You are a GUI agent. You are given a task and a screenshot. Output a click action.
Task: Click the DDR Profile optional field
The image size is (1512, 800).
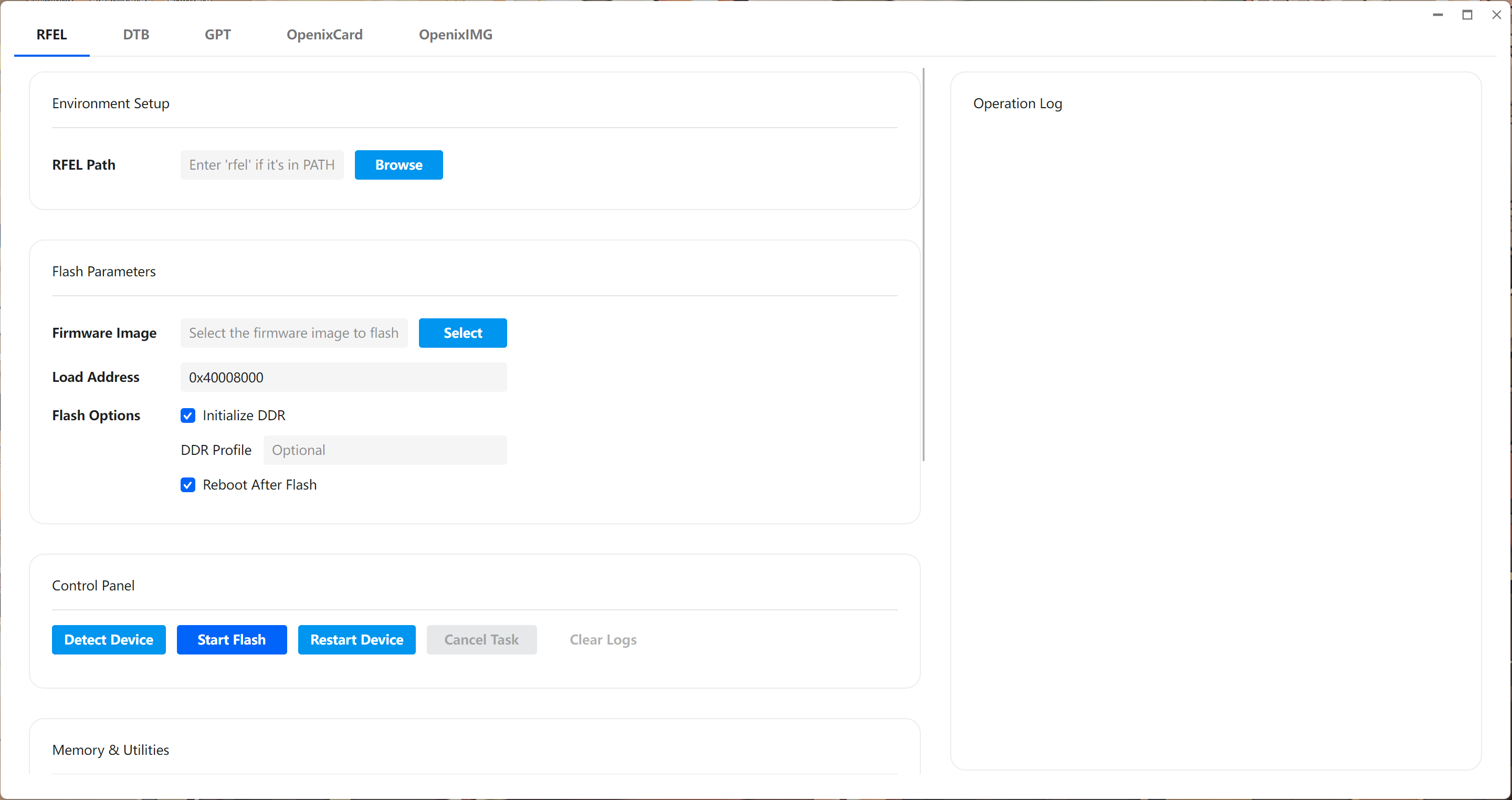[384, 451]
